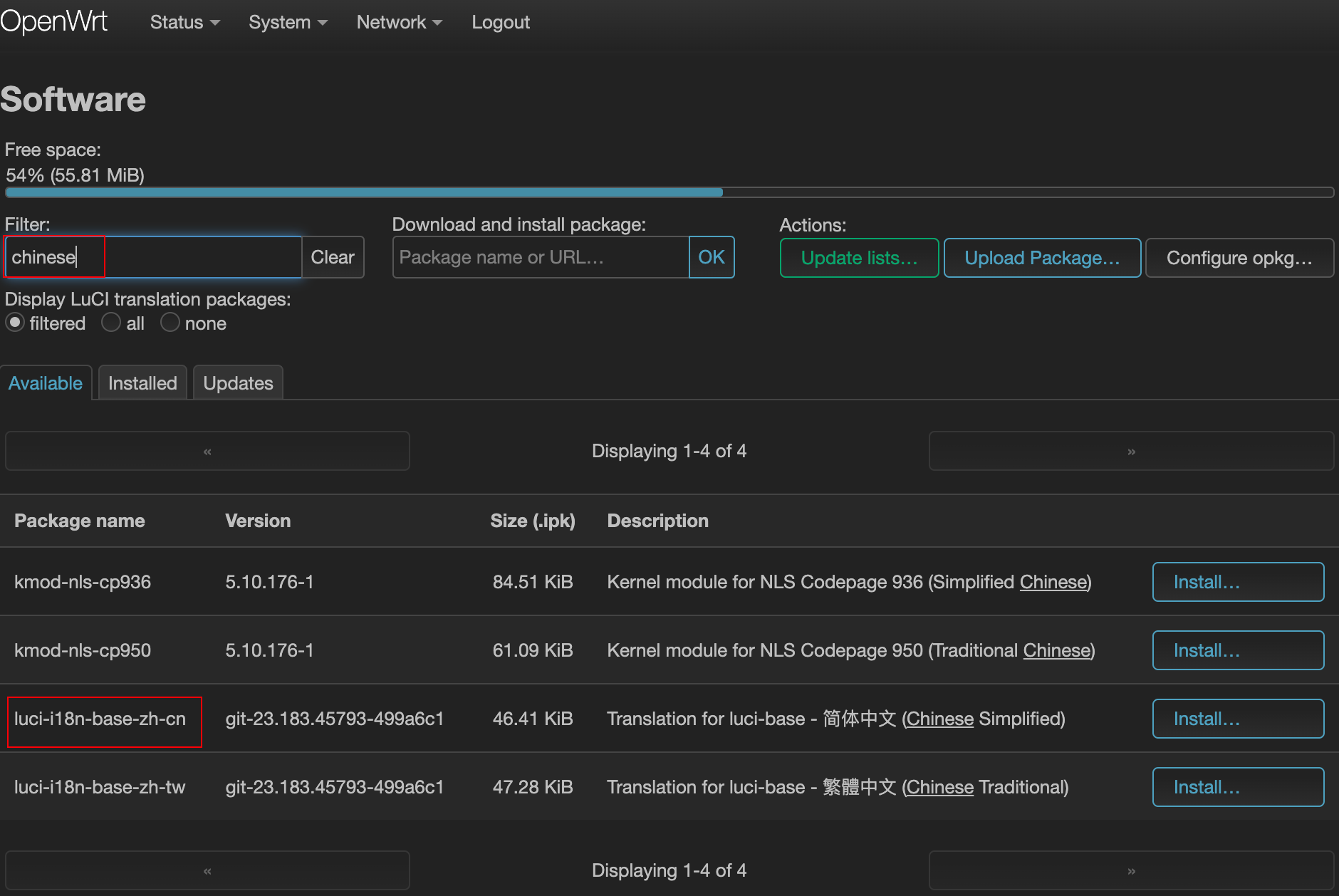
Task: Click package name kmod-nls-cp936
Action: (x=83, y=582)
